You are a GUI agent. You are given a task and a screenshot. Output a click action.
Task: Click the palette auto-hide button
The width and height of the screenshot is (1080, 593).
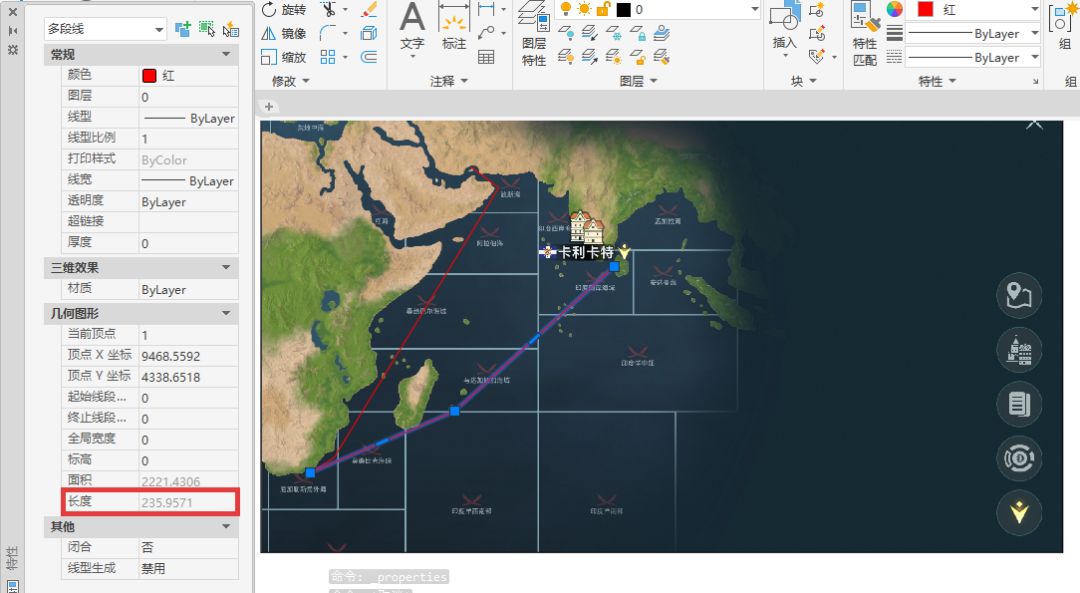(x=12, y=30)
